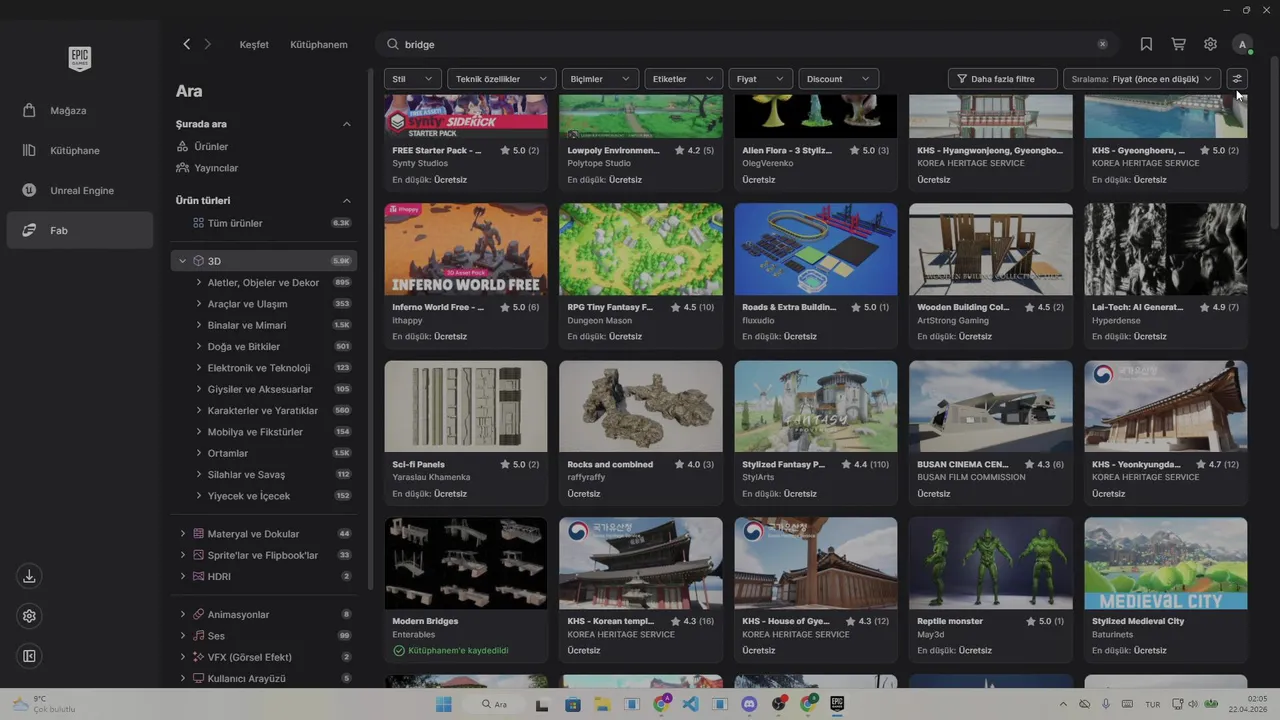Expand Araçlar ve Ulaşım subcategory

pos(198,304)
